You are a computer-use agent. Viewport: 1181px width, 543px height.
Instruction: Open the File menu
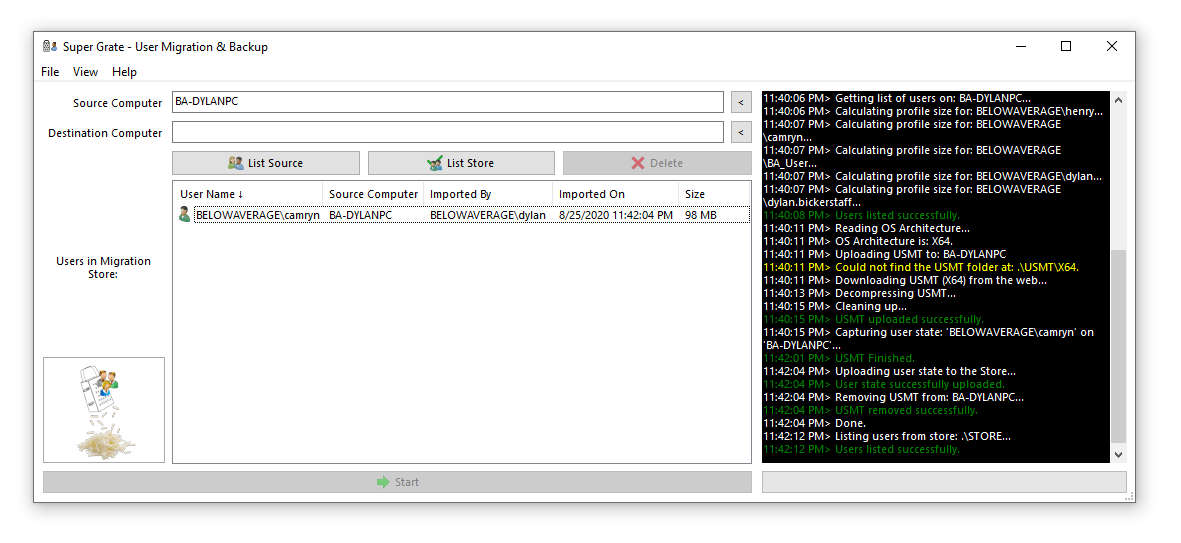[50, 72]
